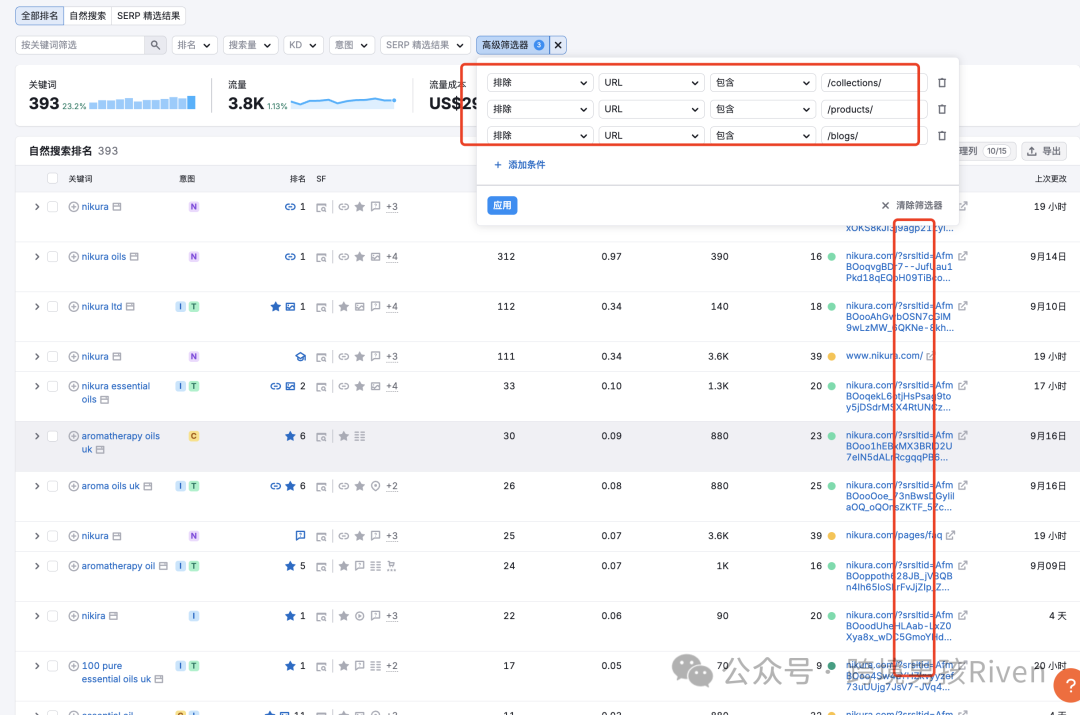1080x715 pixels.
Task: Check the 'aromatherapy oil' row checkbox
Action: [x=52, y=566]
